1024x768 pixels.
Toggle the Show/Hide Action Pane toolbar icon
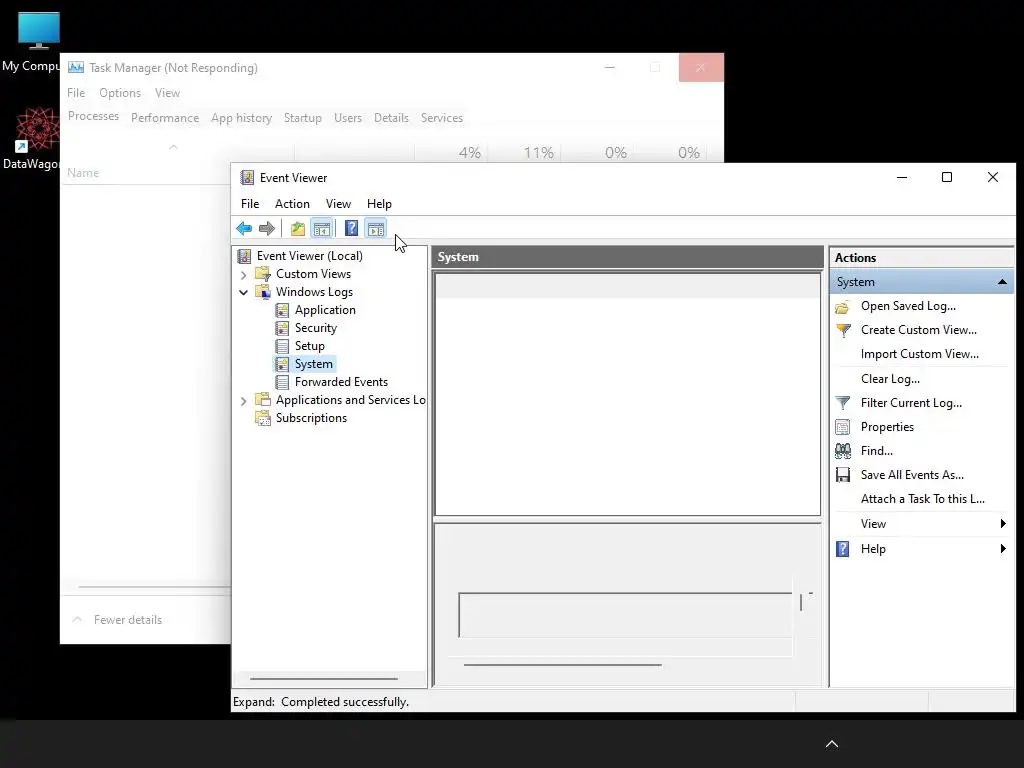pyautogui.click(x=376, y=228)
